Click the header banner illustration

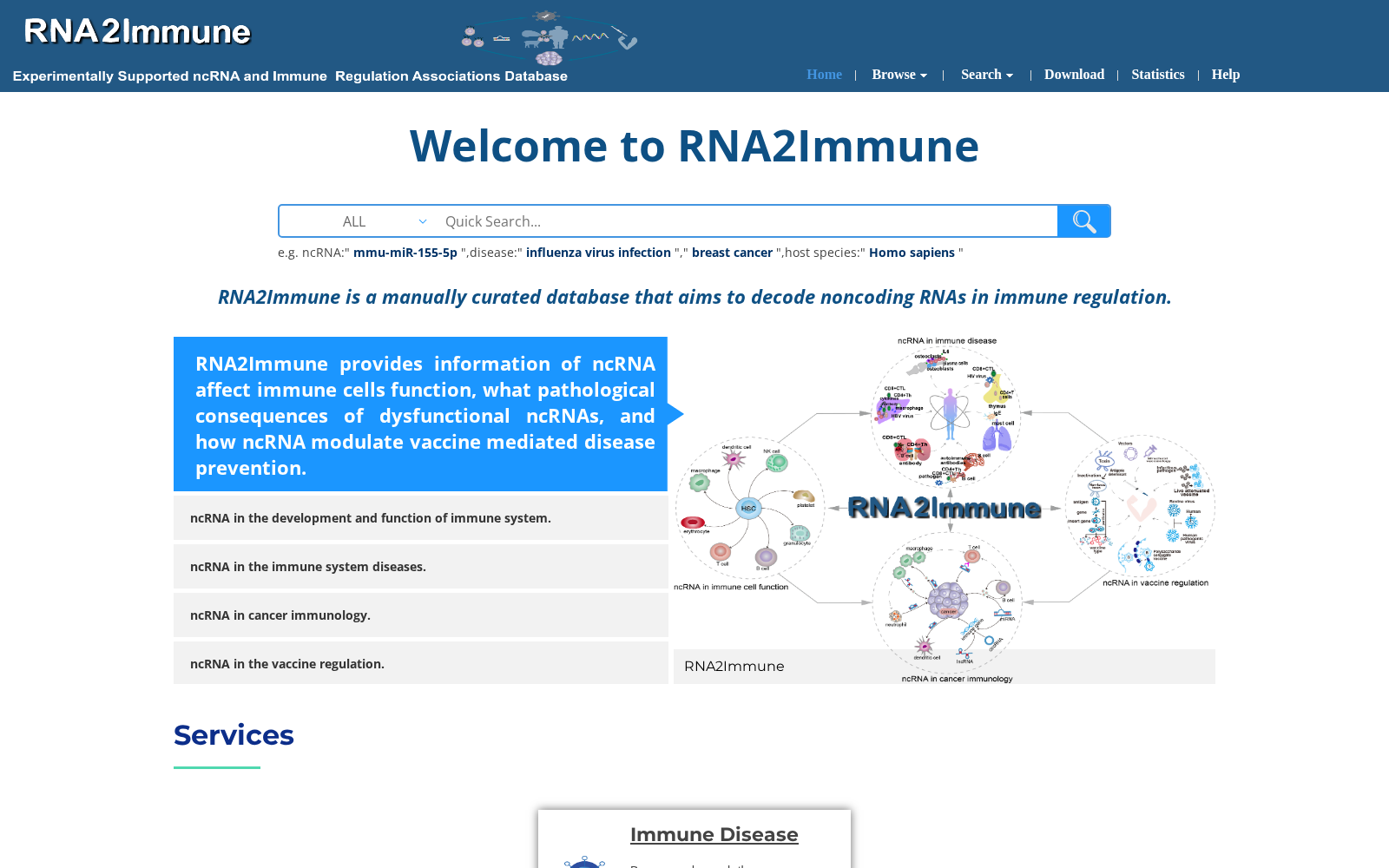pos(549,38)
